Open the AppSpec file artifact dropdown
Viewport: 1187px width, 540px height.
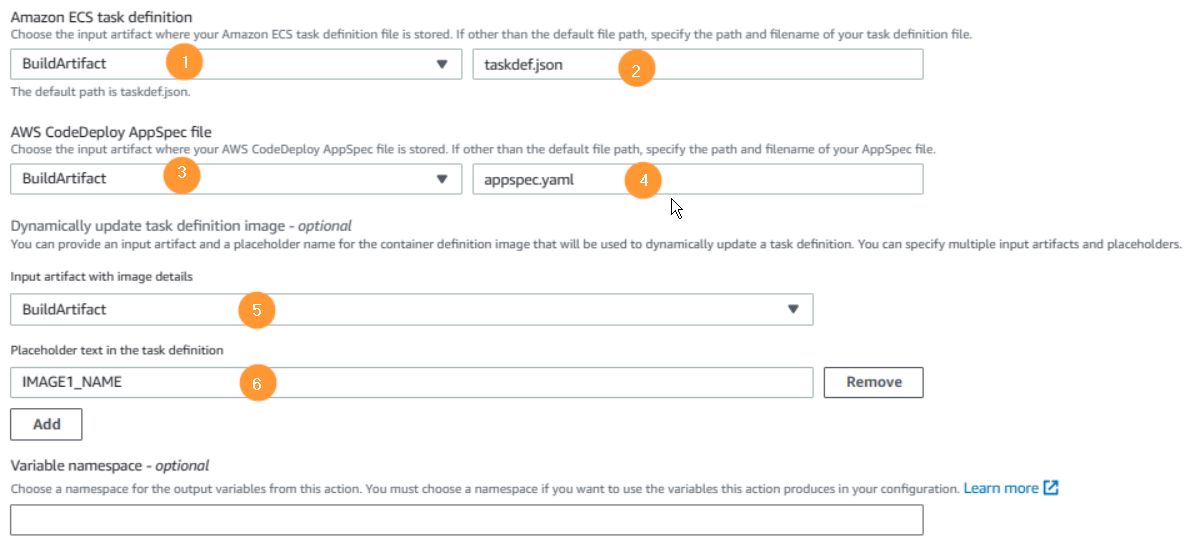(x=236, y=179)
